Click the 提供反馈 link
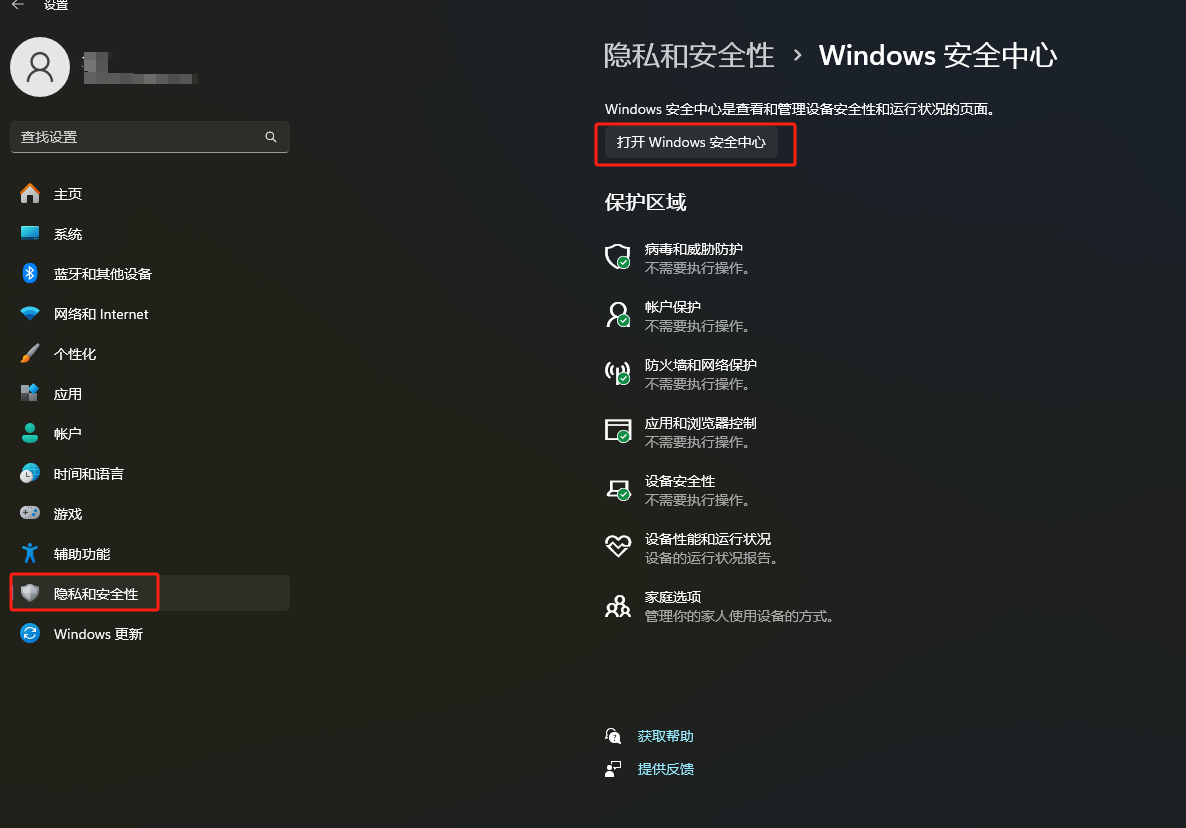 click(x=665, y=768)
